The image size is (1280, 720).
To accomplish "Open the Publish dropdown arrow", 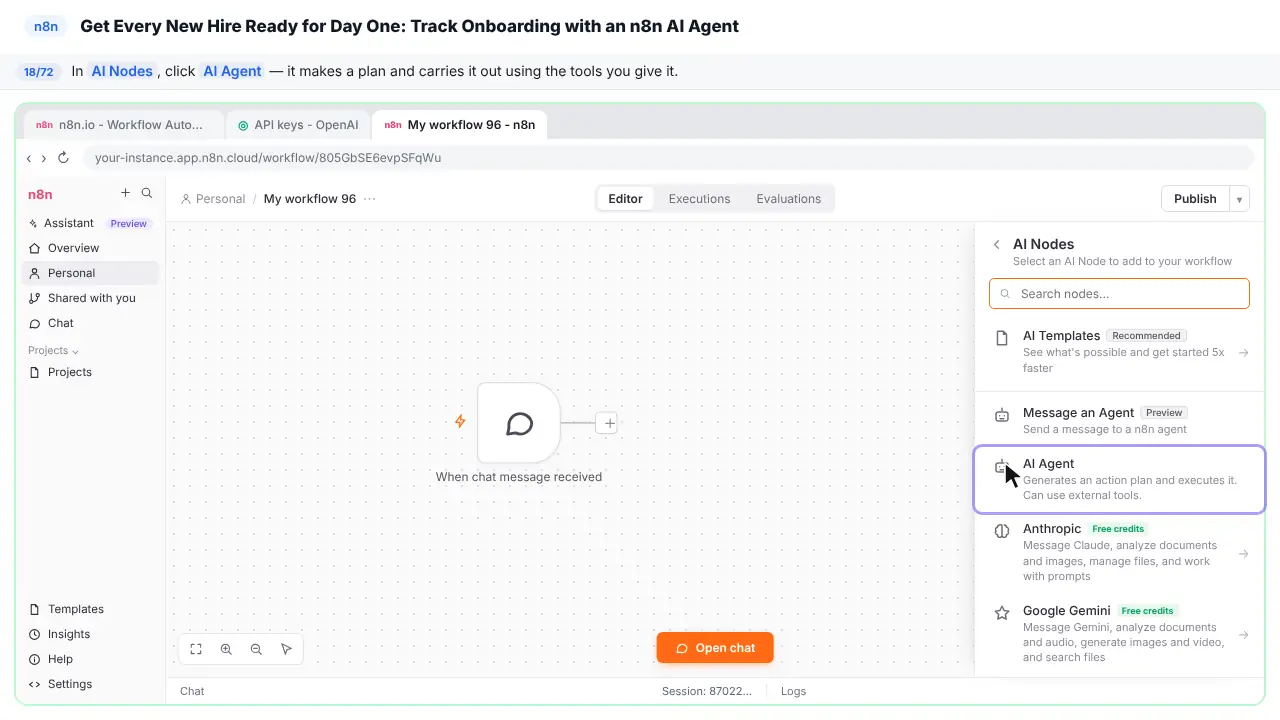I will pos(1239,199).
